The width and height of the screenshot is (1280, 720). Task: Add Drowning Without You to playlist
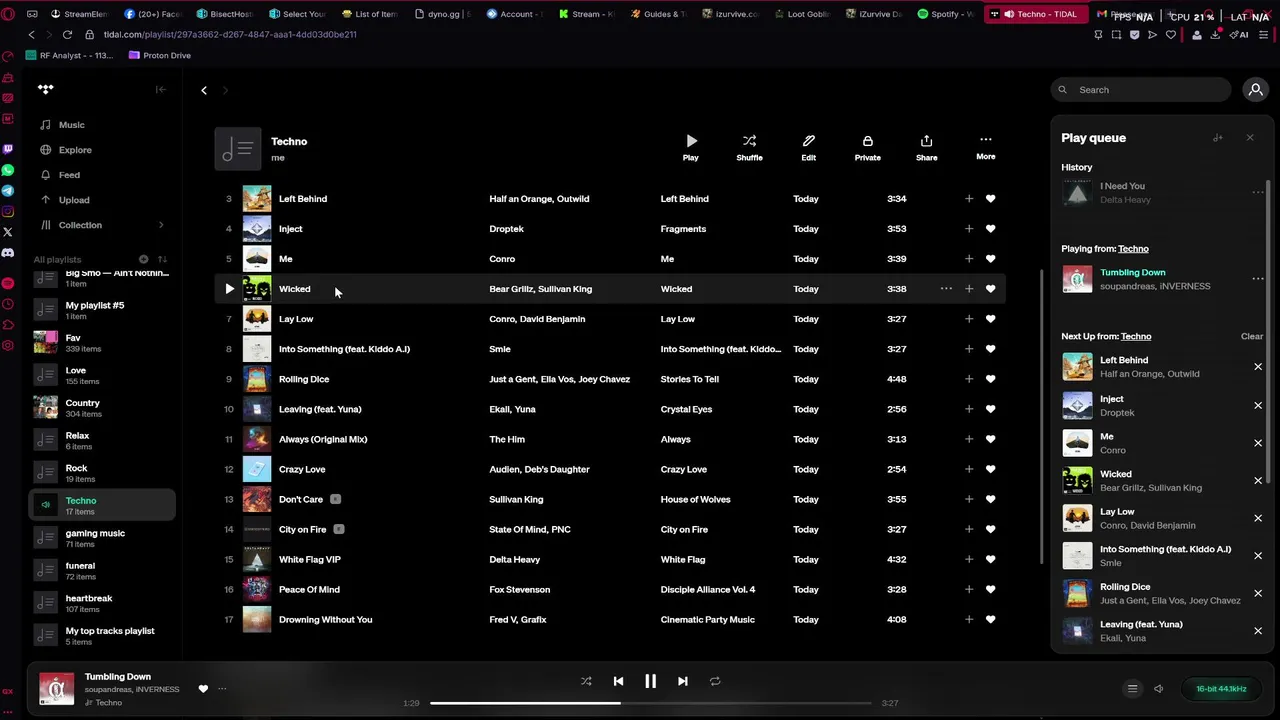point(968,619)
